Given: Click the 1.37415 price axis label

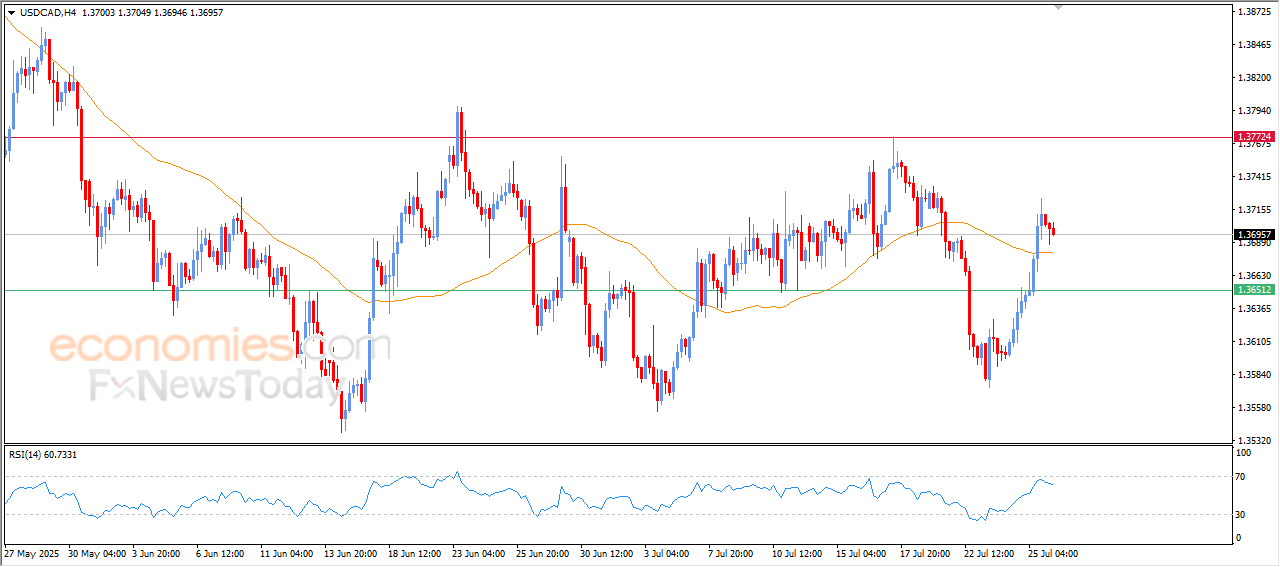Looking at the screenshot, I should click(x=1254, y=176).
